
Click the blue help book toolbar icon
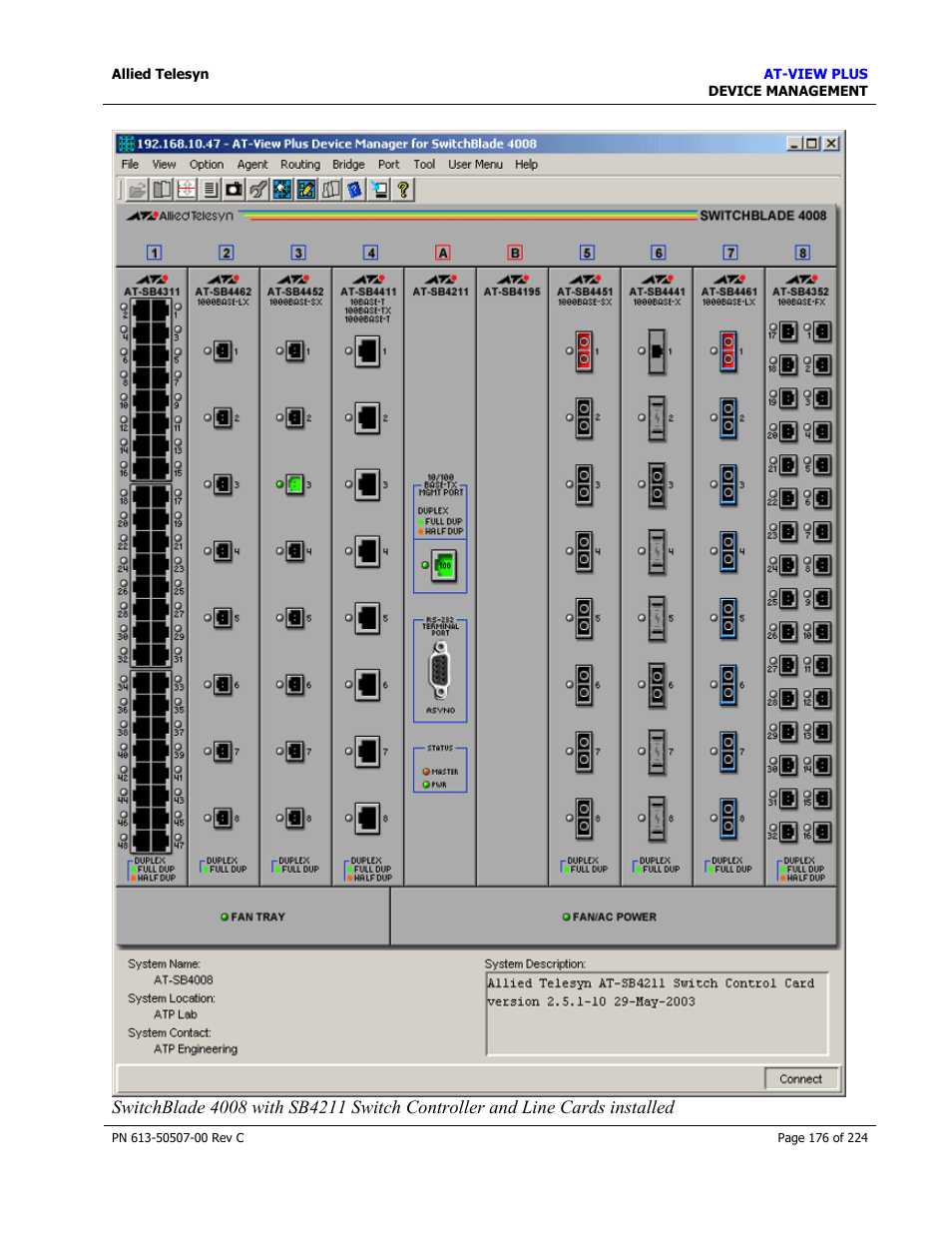[355, 190]
